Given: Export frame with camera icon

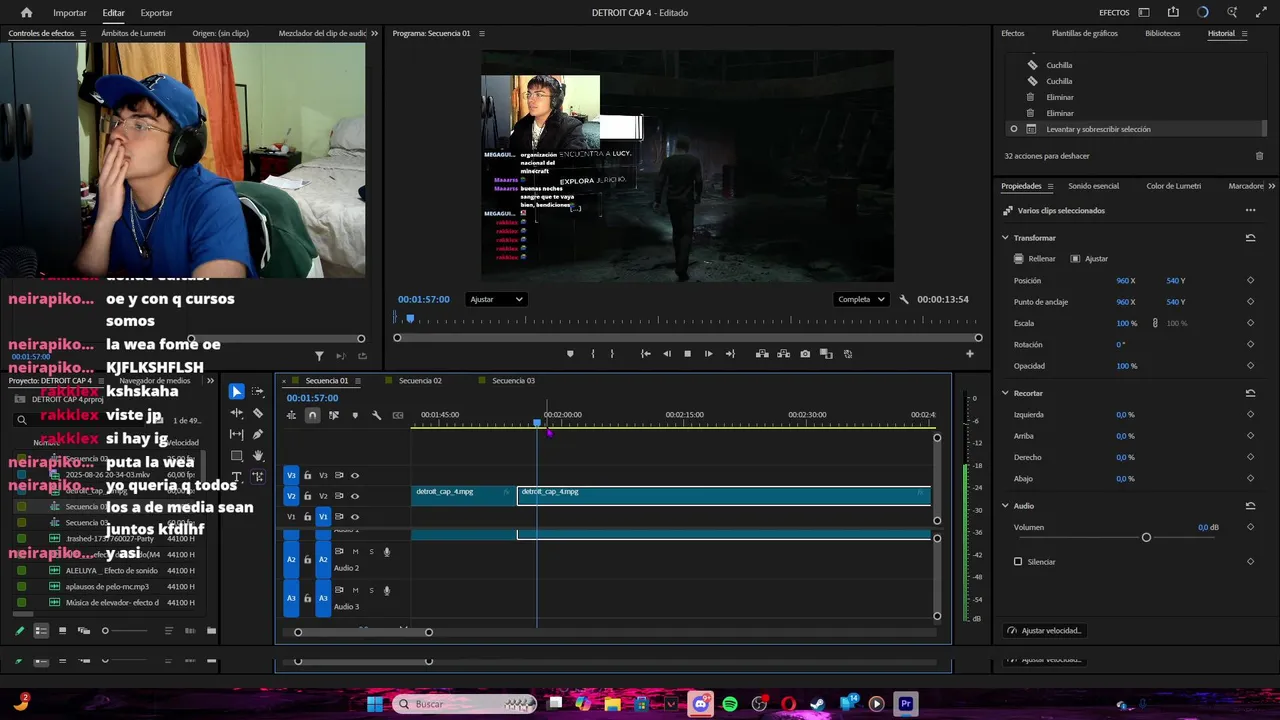Looking at the screenshot, I should pyautogui.click(x=805, y=354).
